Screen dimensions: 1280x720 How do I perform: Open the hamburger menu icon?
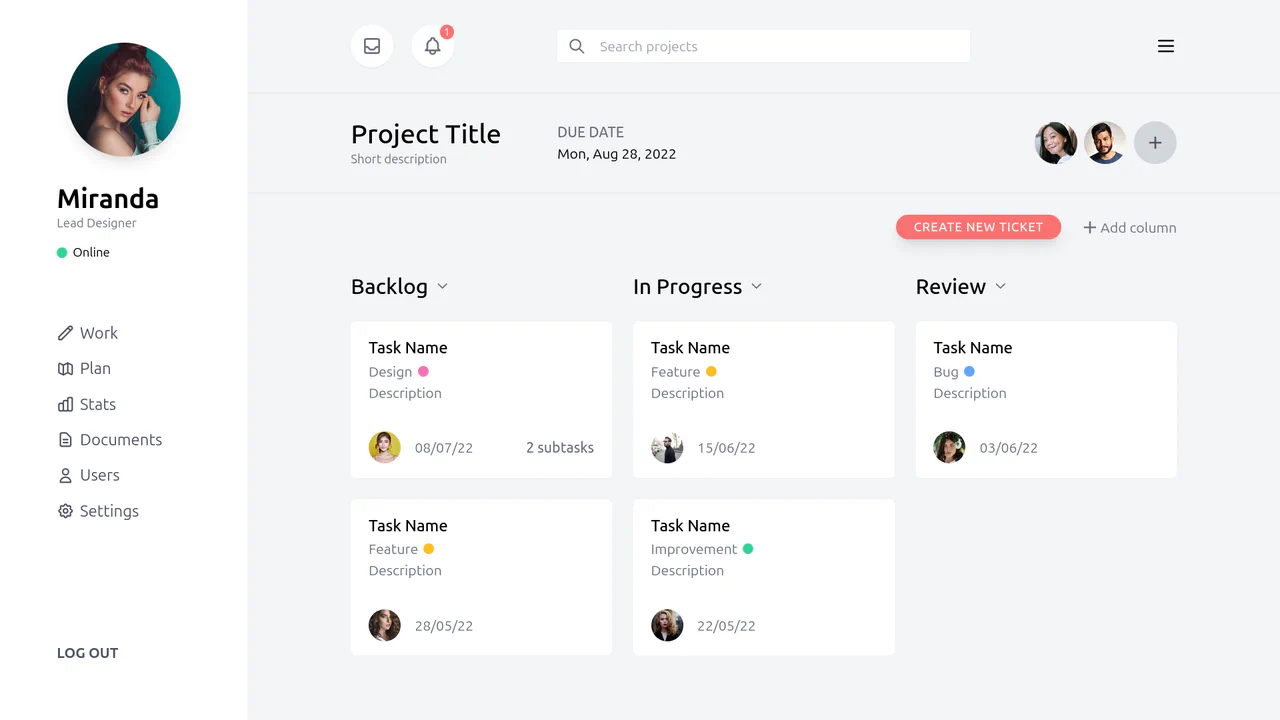click(x=1166, y=46)
